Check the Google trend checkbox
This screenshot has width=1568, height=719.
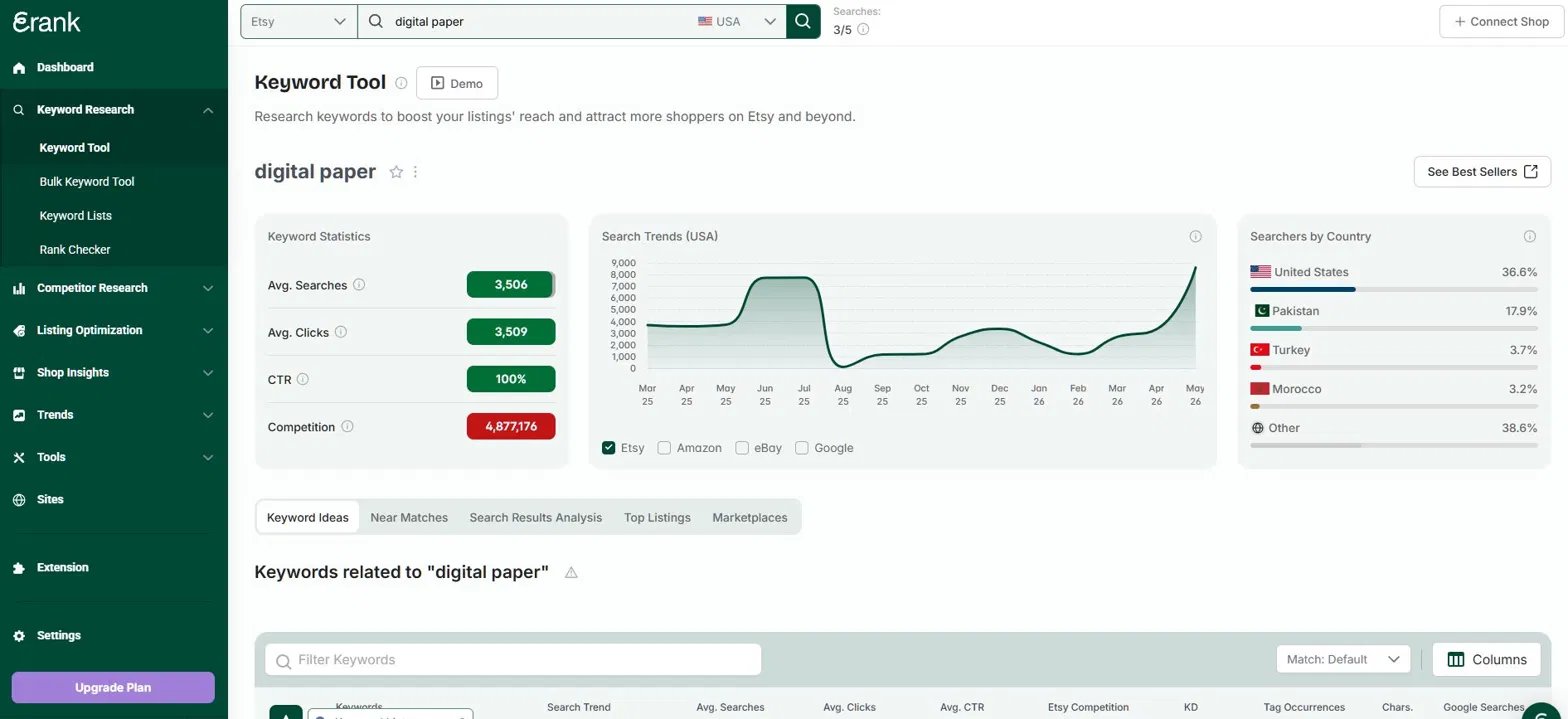[x=801, y=448]
